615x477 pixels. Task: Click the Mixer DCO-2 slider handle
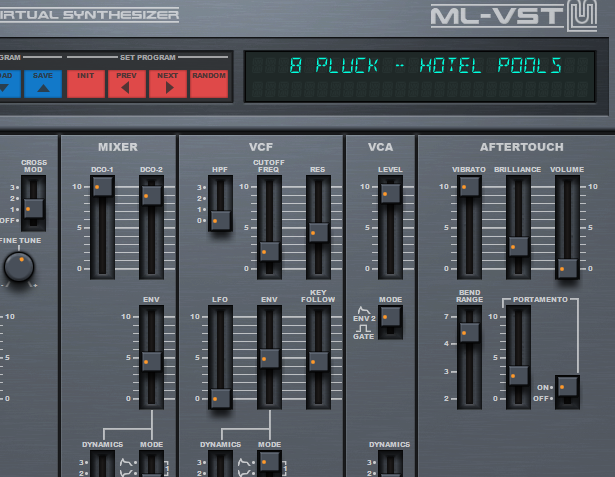(x=151, y=195)
